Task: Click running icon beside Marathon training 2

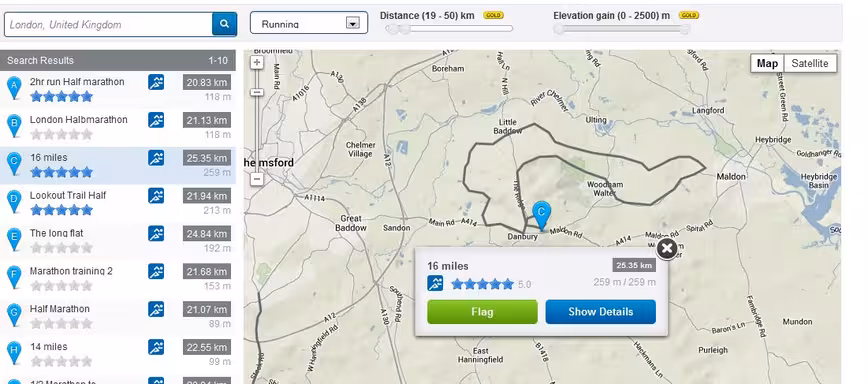Action: 156,271
